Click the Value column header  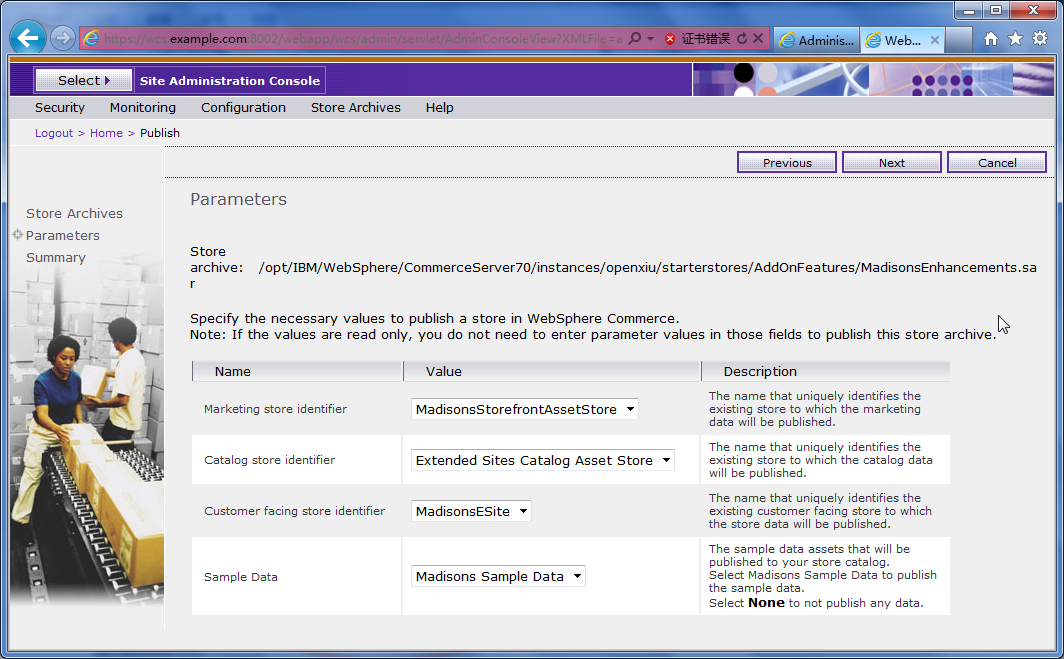pyautogui.click(x=552, y=371)
